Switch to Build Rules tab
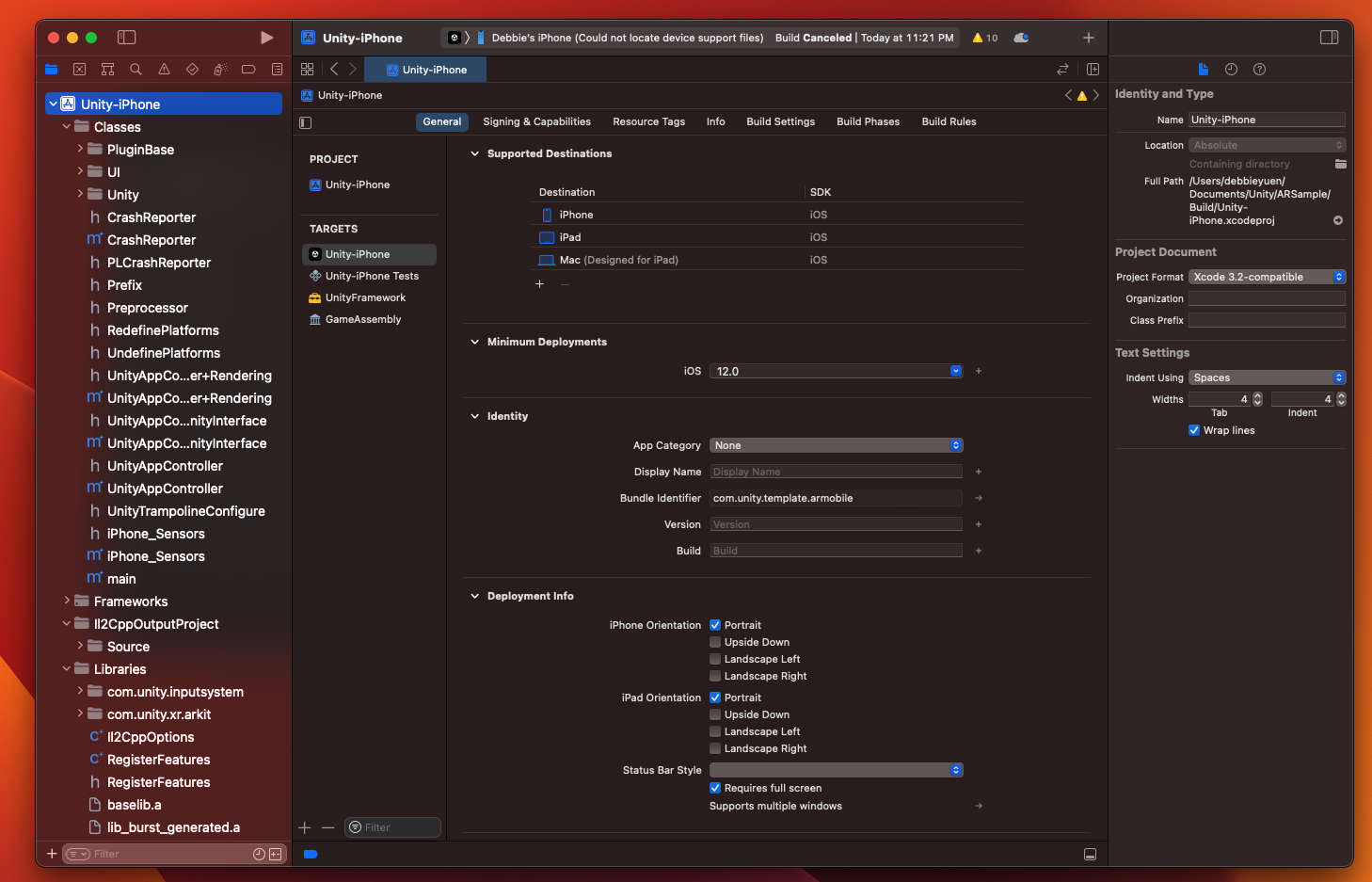1372x882 pixels. point(949,121)
